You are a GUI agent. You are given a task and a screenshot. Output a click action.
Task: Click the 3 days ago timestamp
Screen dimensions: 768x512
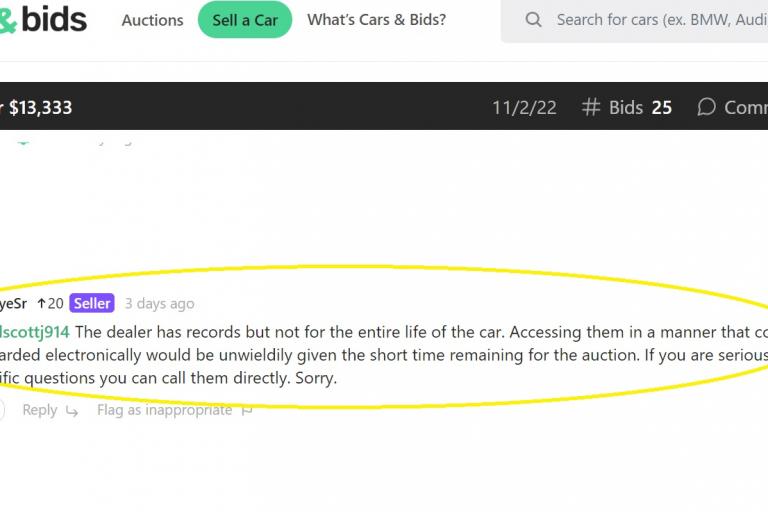[160, 304]
